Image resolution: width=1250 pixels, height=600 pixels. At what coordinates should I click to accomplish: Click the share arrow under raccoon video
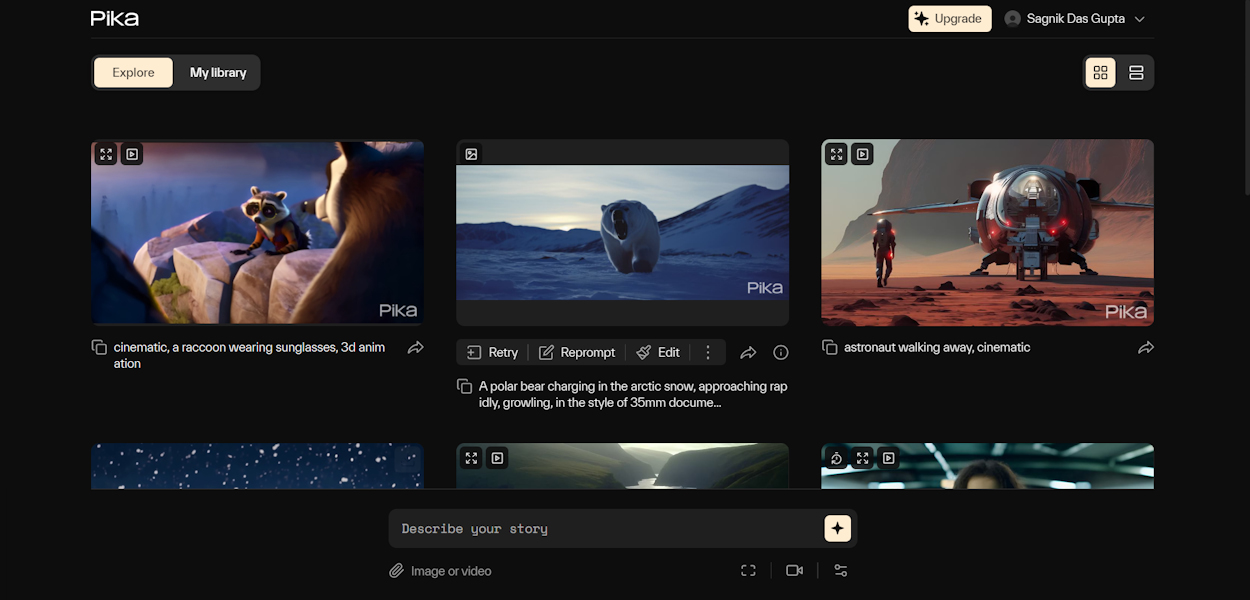[416, 348]
